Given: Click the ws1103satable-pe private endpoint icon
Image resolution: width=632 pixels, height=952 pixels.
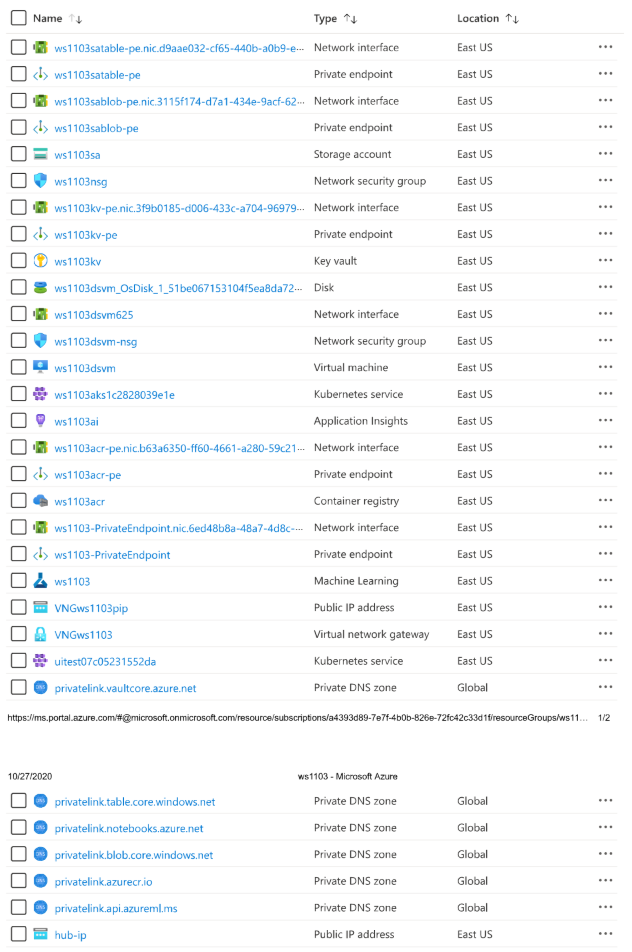Looking at the screenshot, I should tap(40, 74).
